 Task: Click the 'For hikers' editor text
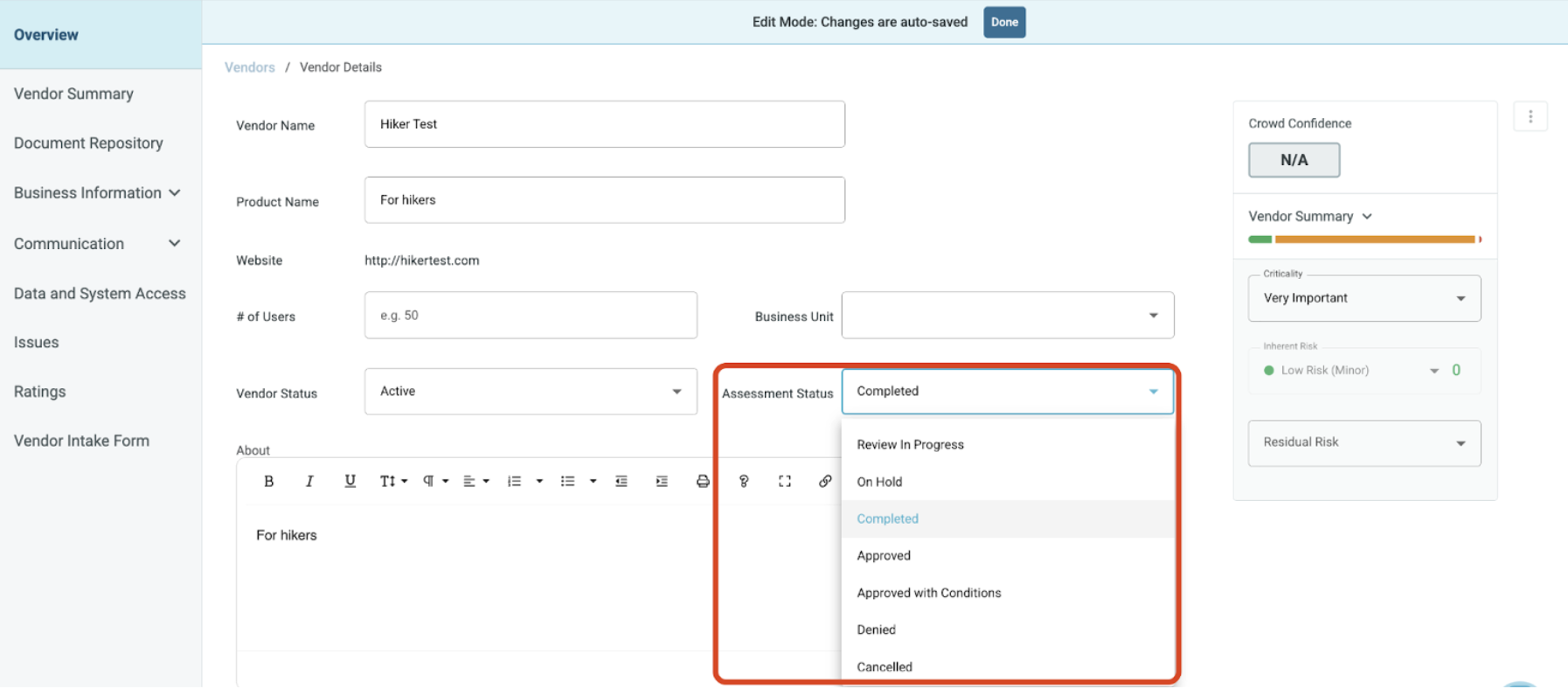pyautogui.click(x=287, y=535)
